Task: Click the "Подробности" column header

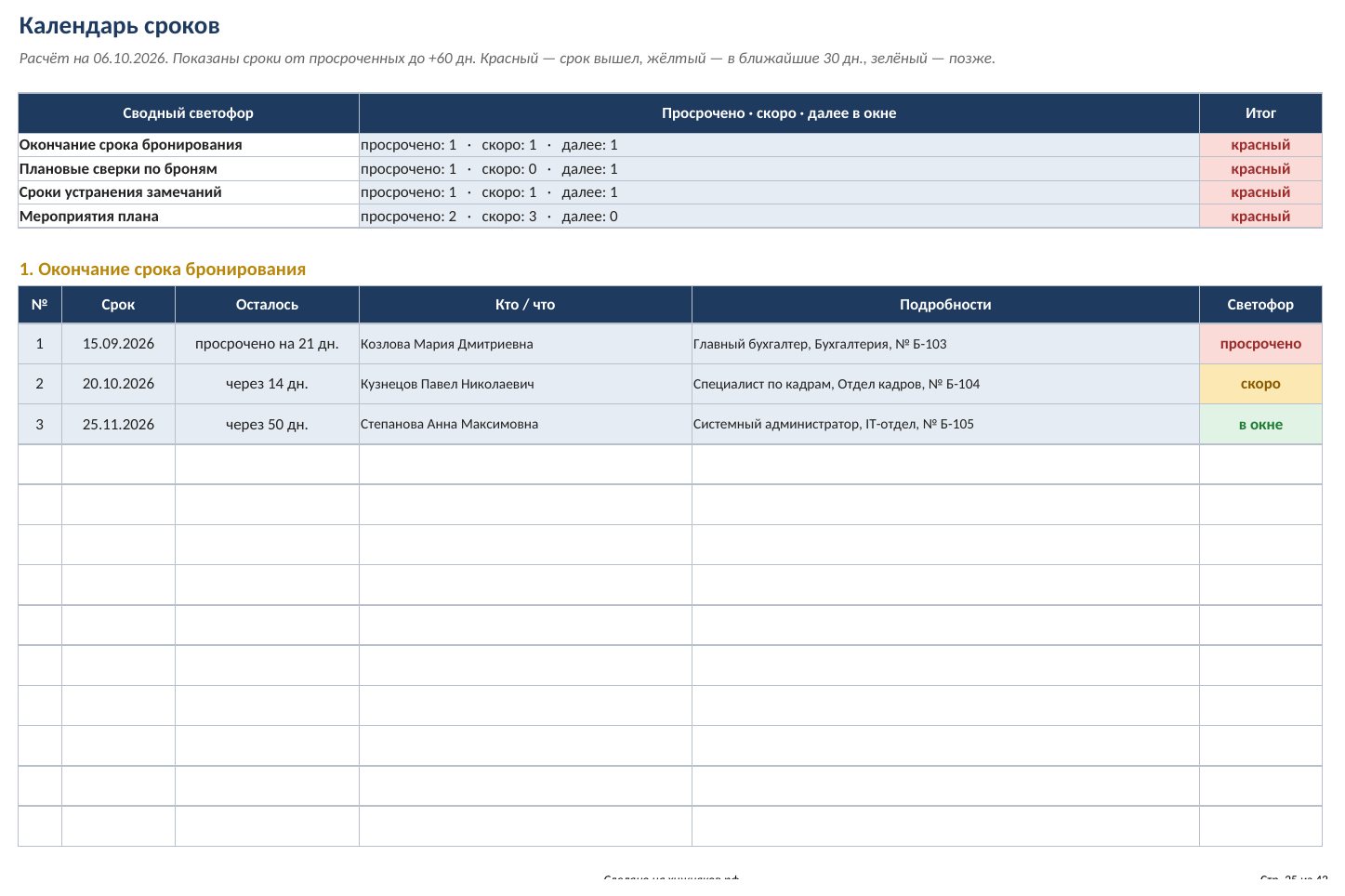Action: (945, 305)
